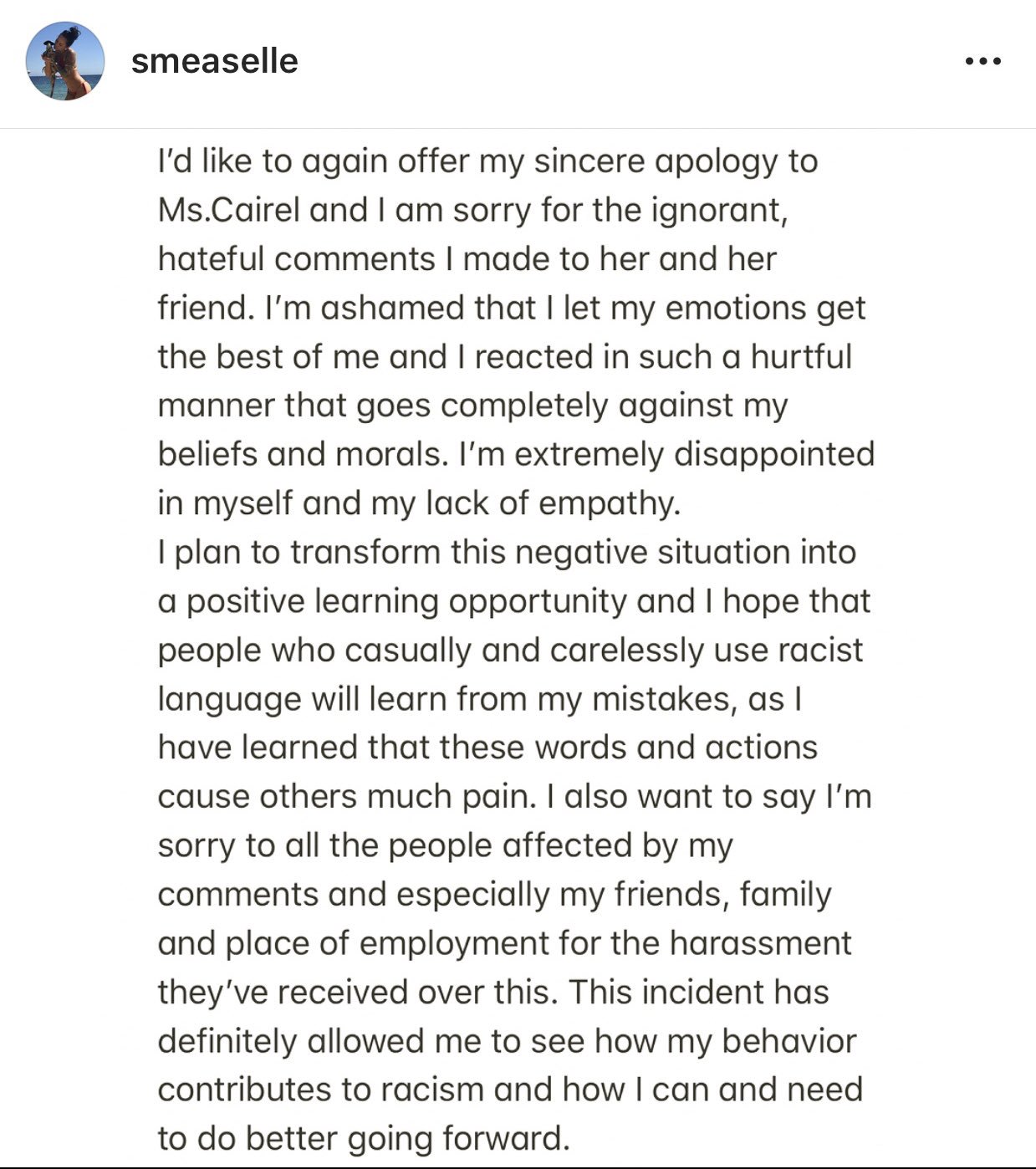Click the phrase "cause others much pain"
The width and height of the screenshot is (1036, 1169).
point(346,797)
